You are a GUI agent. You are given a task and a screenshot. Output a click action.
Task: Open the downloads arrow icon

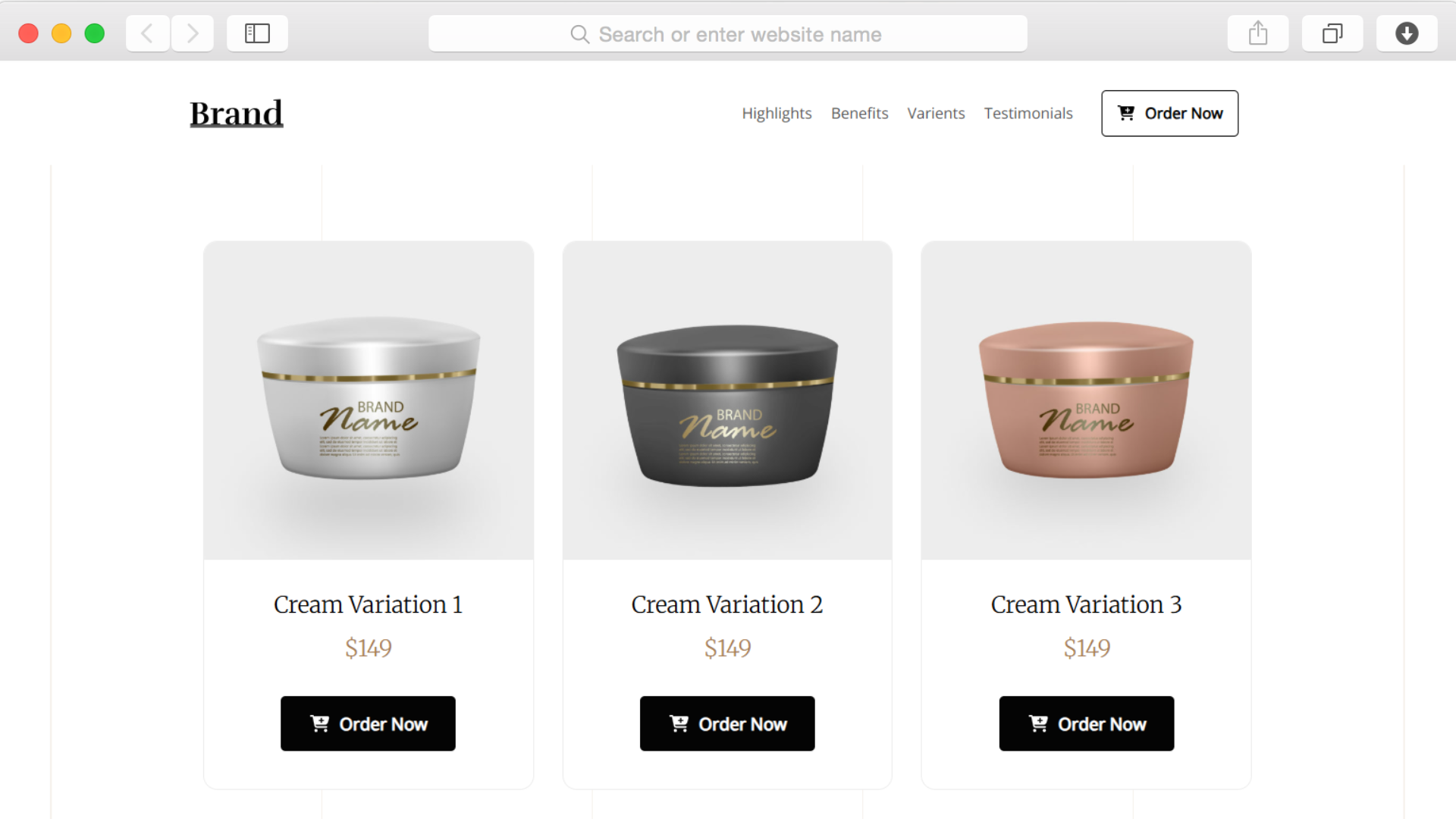tap(1407, 33)
